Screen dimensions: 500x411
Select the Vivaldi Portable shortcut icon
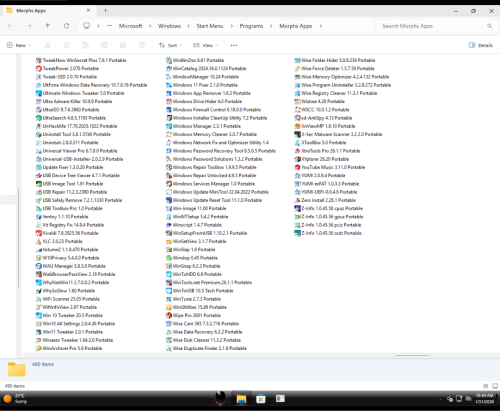pos(39,233)
